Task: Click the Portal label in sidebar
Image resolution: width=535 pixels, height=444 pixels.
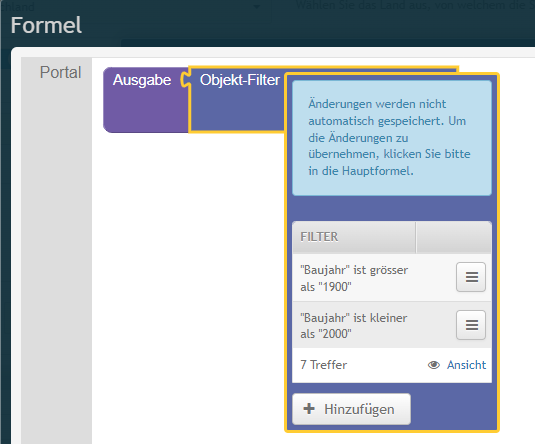Action: pos(60,72)
